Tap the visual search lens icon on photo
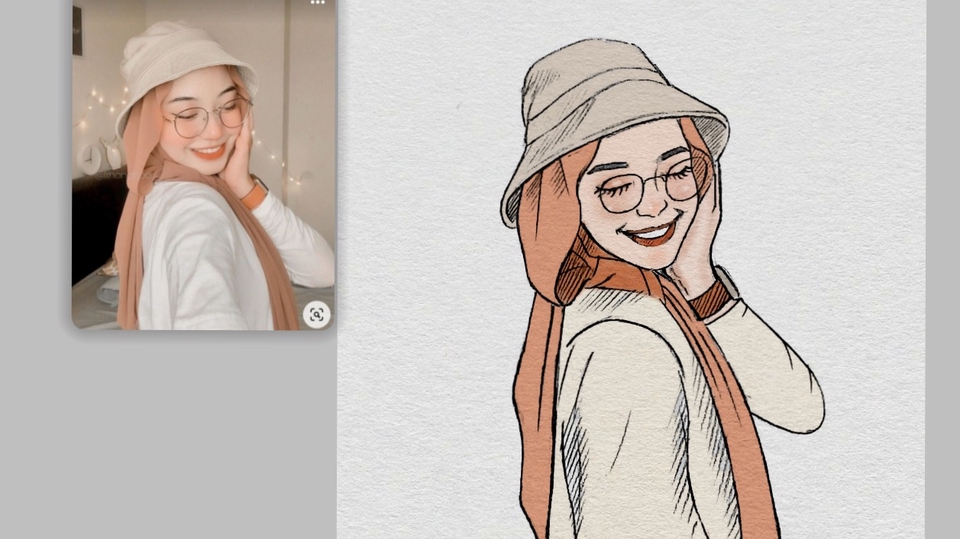 (317, 315)
